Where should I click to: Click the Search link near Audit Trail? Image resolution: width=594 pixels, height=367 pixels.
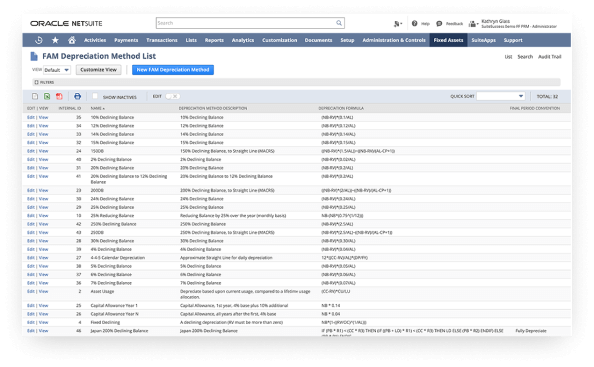(525, 57)
